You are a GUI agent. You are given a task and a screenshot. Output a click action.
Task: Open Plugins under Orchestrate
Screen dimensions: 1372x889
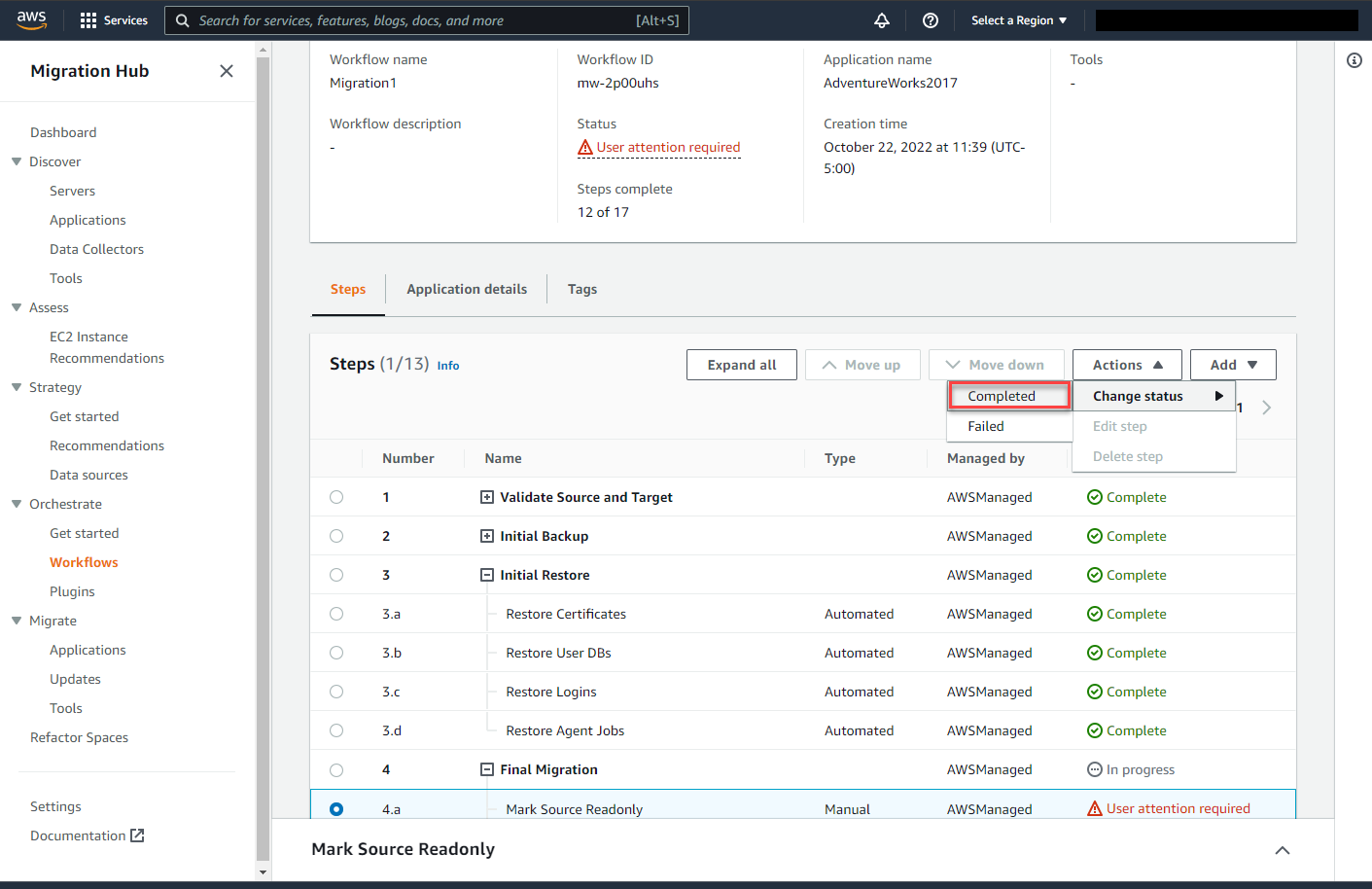72,591
